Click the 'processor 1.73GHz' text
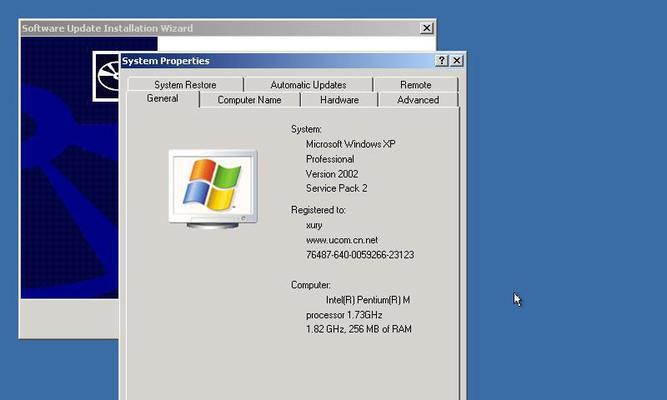This screenshot has width=667, height=400. tap(344, 315)
